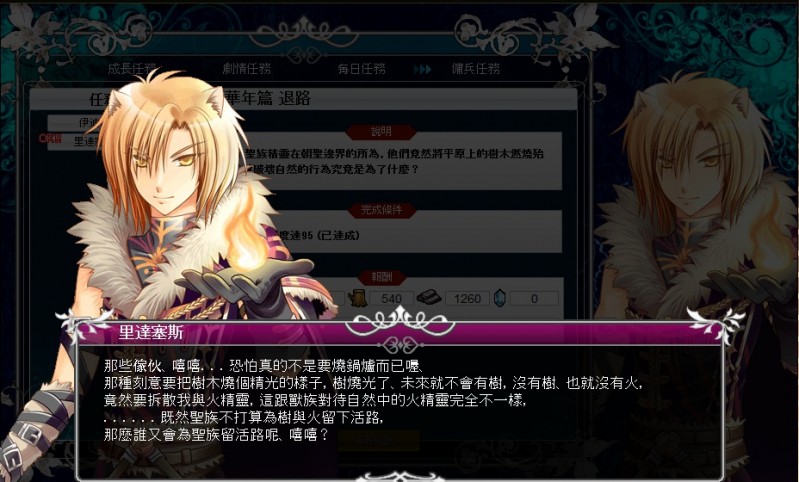Screen dimensions: 799x482
Task: Open the 傭兵任務 tab
Action: [476, 69]
